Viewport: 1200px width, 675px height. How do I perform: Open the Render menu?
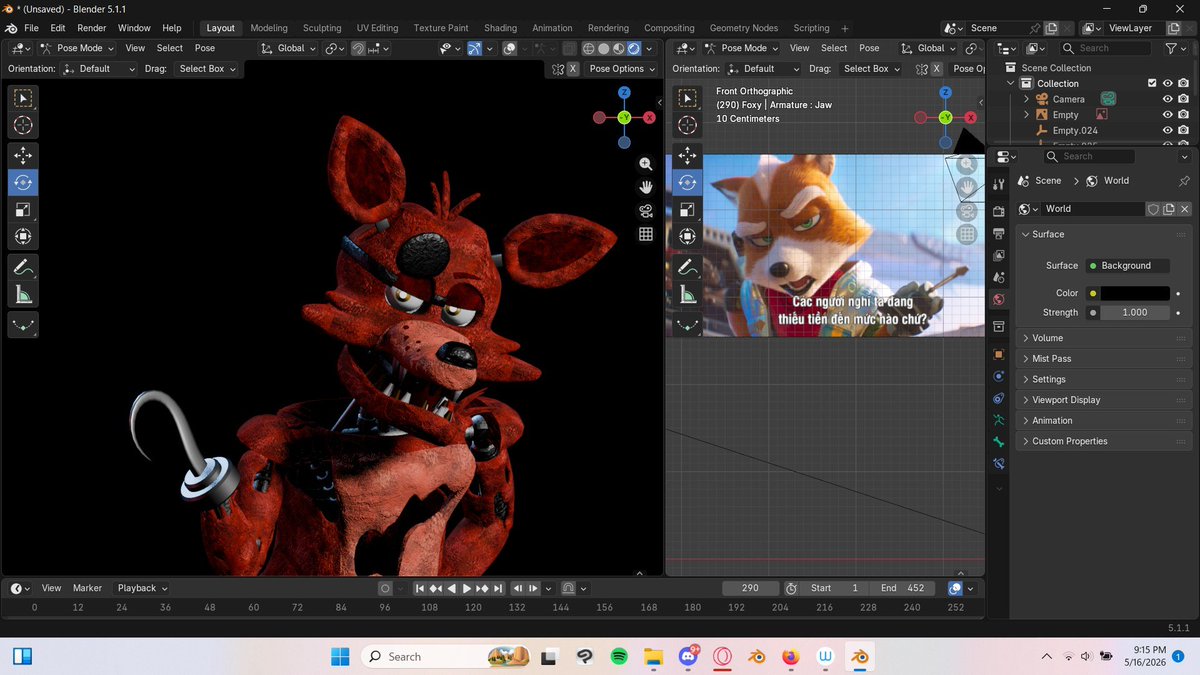click(91, 28)
